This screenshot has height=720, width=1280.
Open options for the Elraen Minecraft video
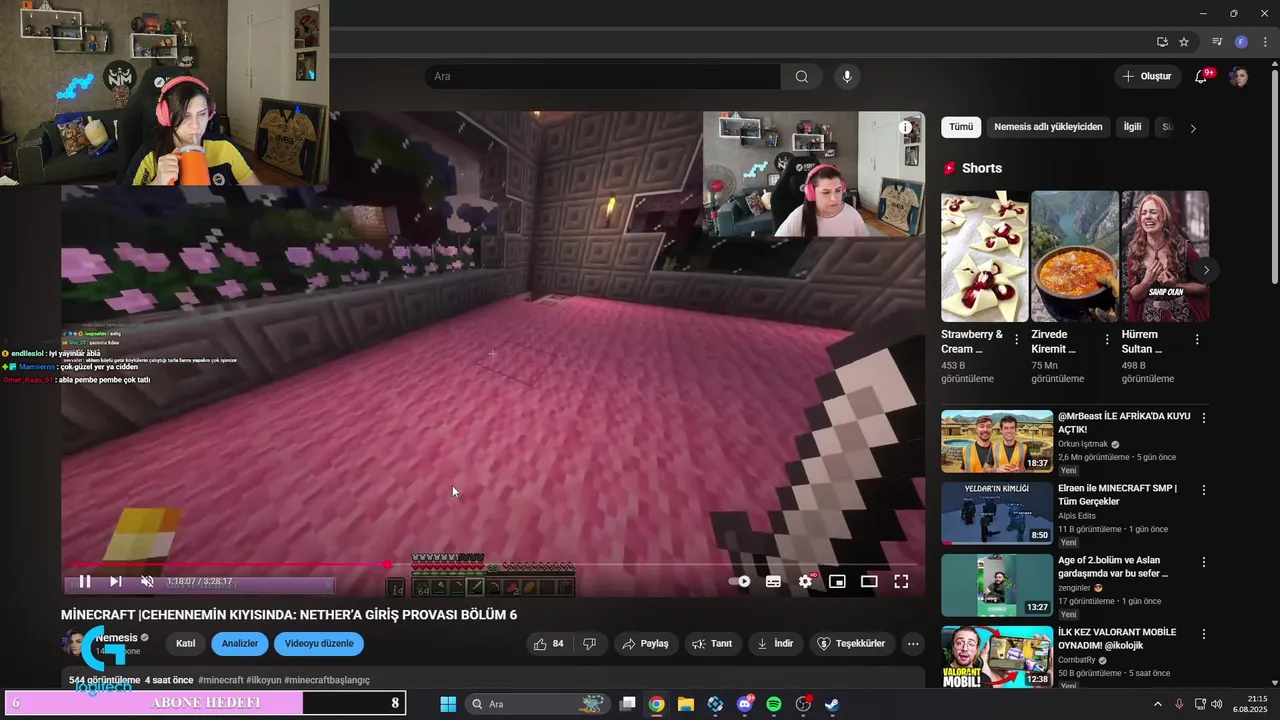pyautogui.click(x=1204, y=490)
